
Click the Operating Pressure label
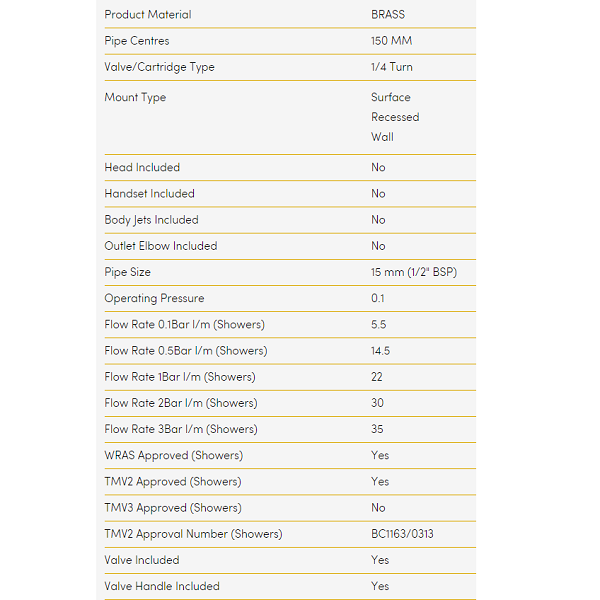tap(154, 298)
